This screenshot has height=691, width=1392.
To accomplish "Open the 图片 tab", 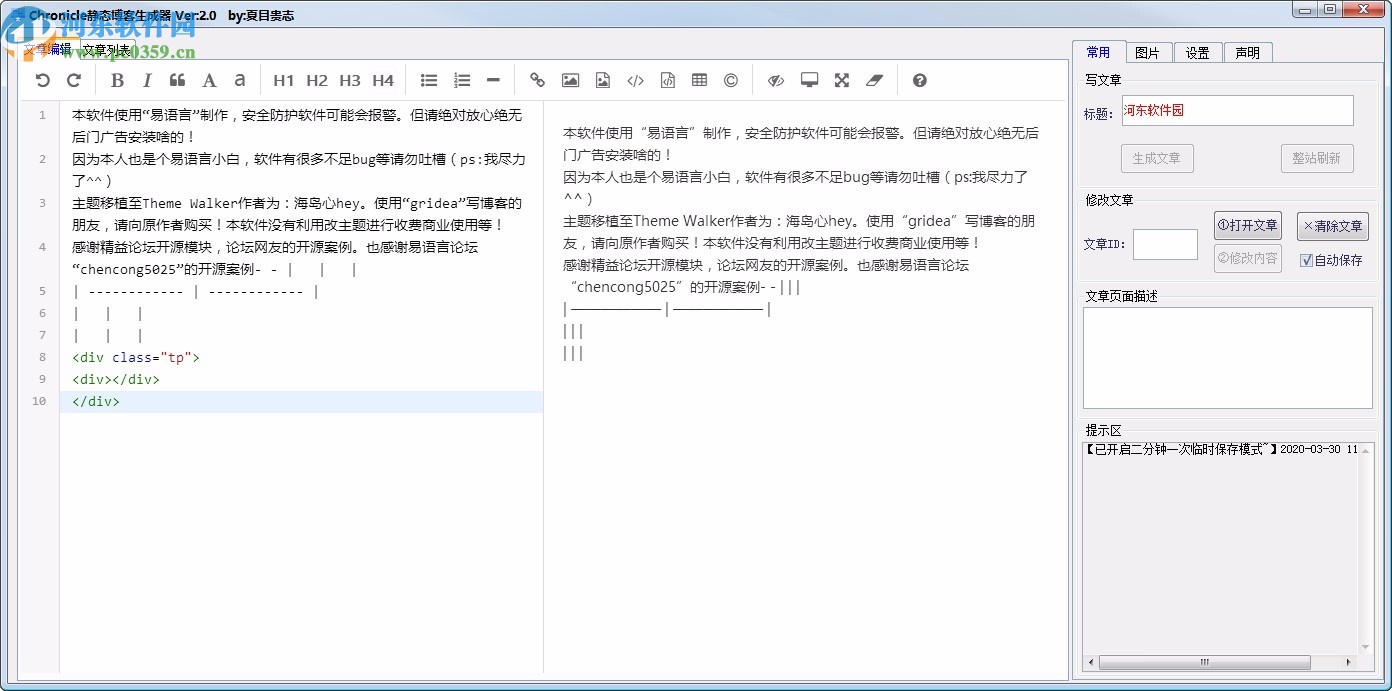I will [1148, 53].
